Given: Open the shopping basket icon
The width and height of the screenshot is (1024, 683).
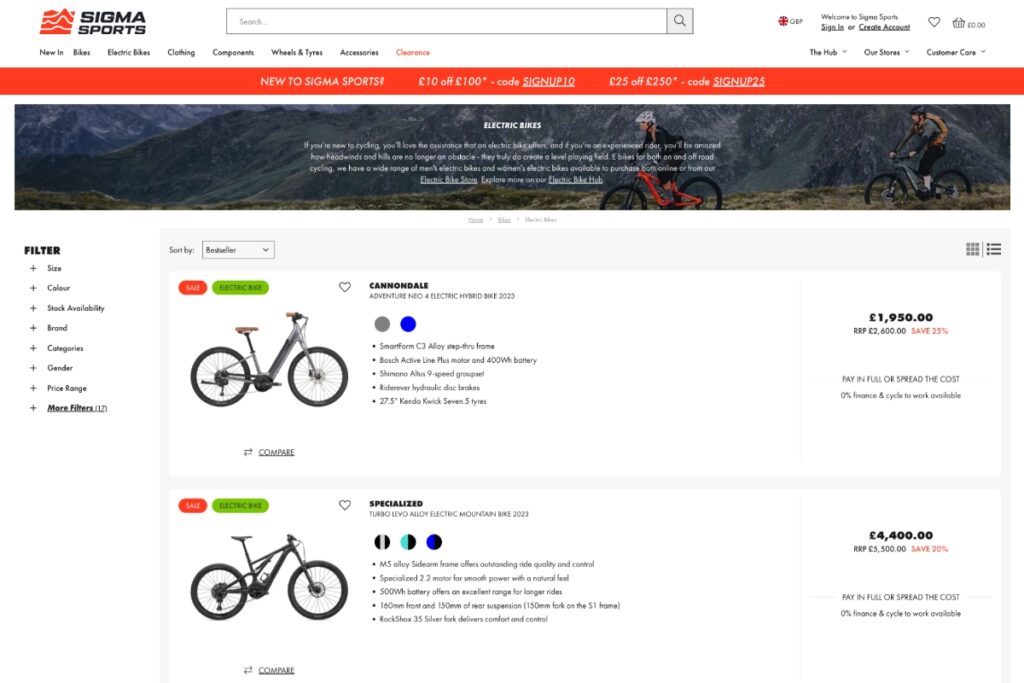Looking at the screenshot, I should (958, 23).
